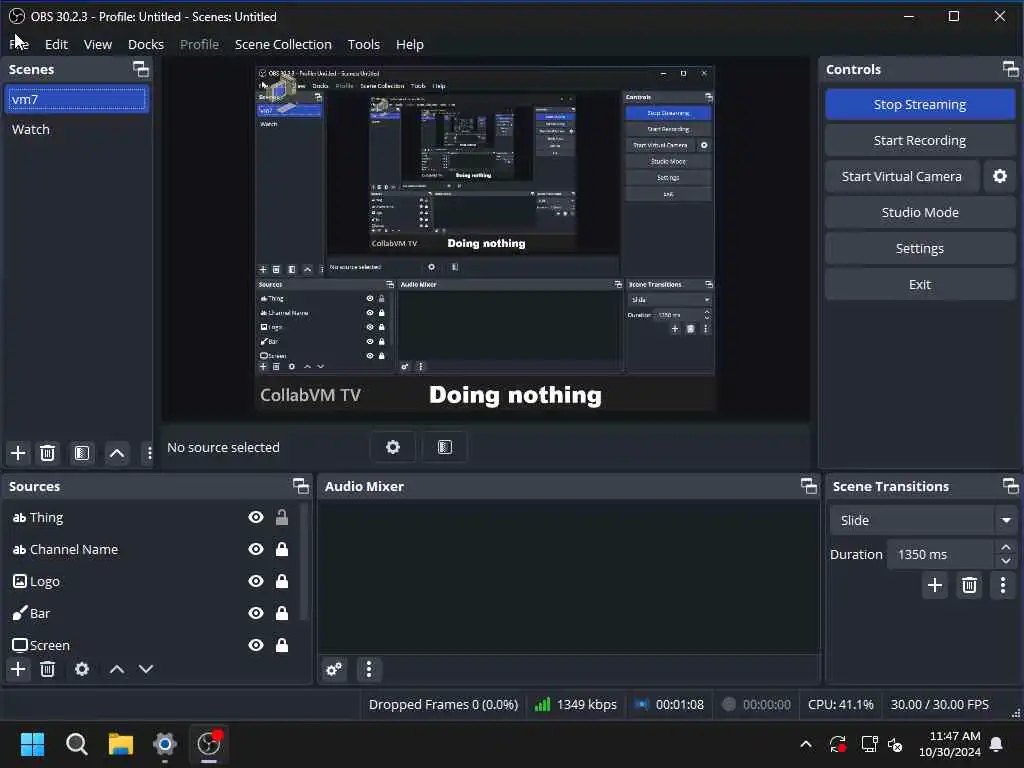Lock the Thing source
This screenshot has height=768, width=1024.
pyautogui.click(x=282, y=517)
